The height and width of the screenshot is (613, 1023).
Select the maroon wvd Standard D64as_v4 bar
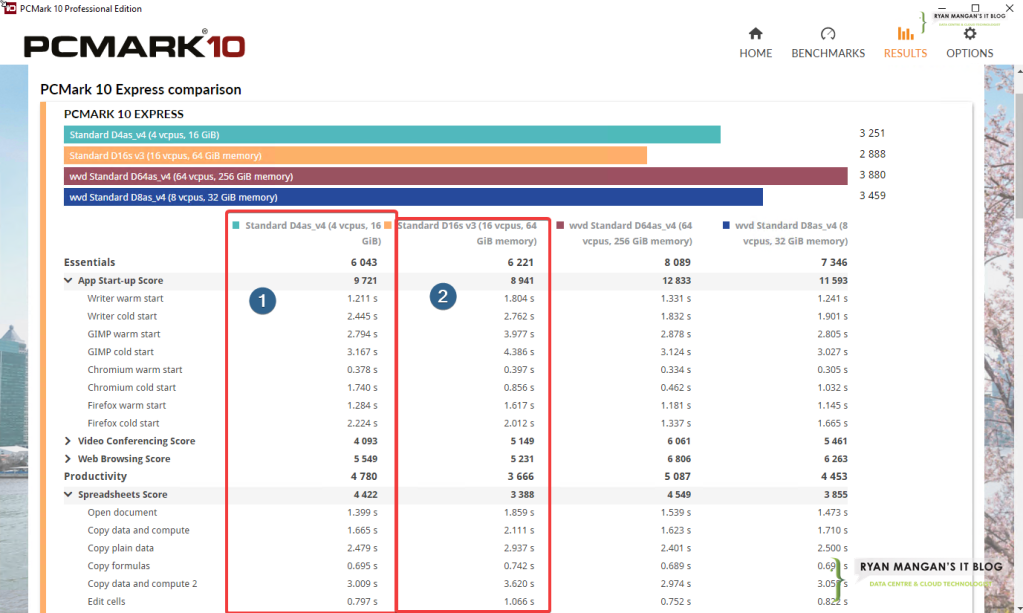455,176
